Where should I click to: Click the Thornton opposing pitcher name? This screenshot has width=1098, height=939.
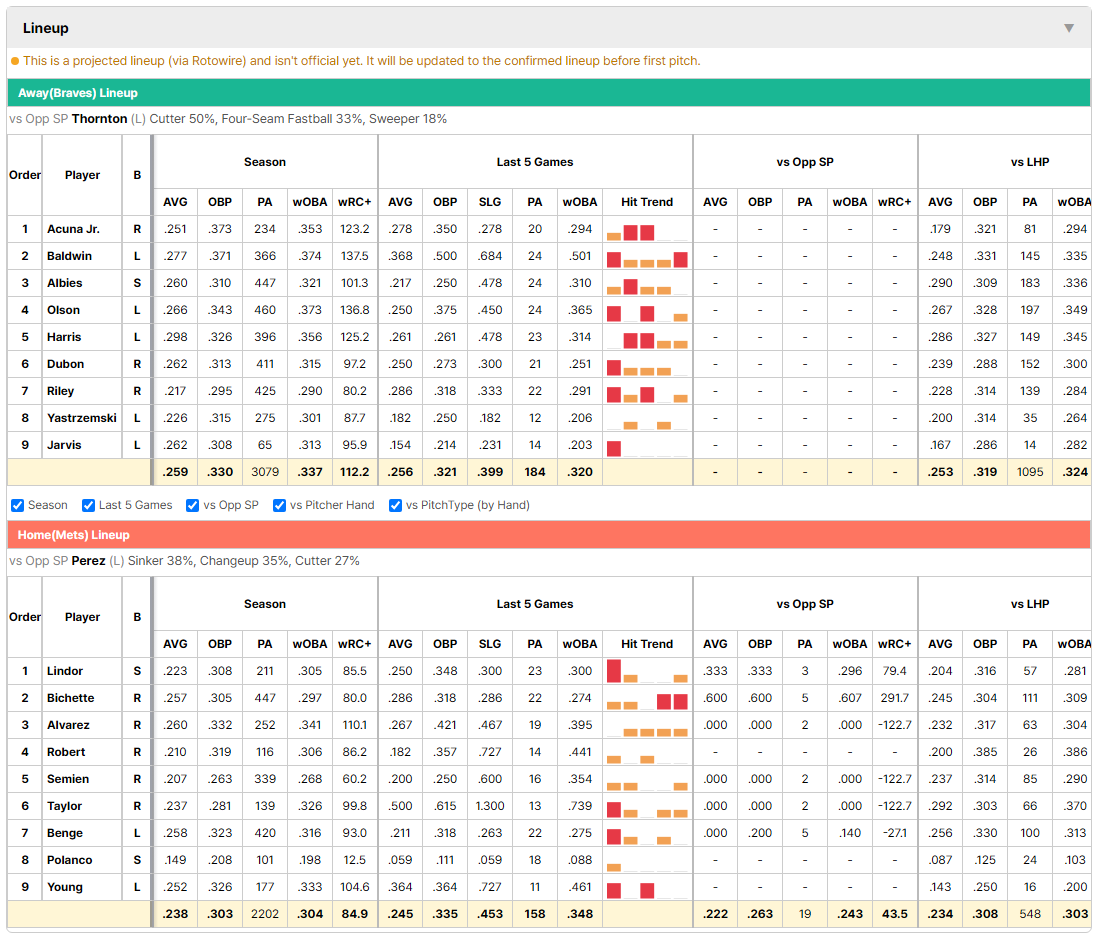[99, 119]
